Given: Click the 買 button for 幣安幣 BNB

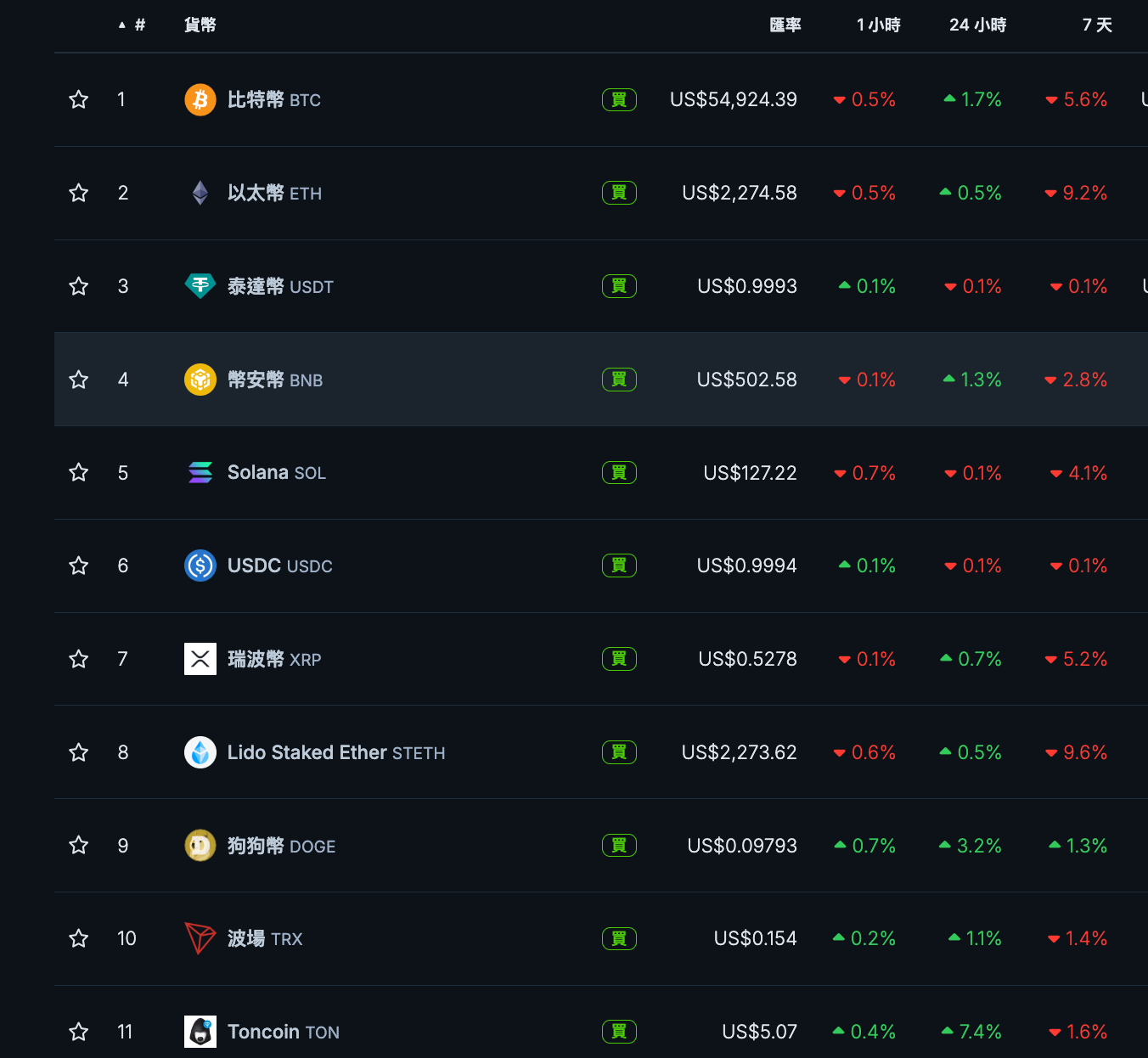Looking at the screenshot, I should pos(619,380).
